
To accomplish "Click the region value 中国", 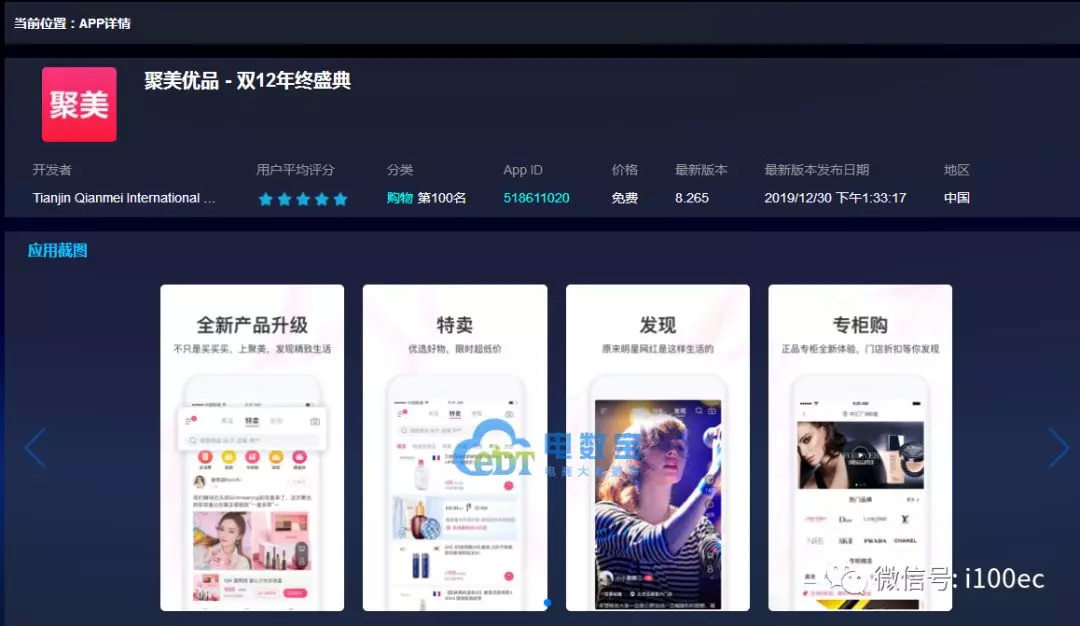I will tap(957, 198).
